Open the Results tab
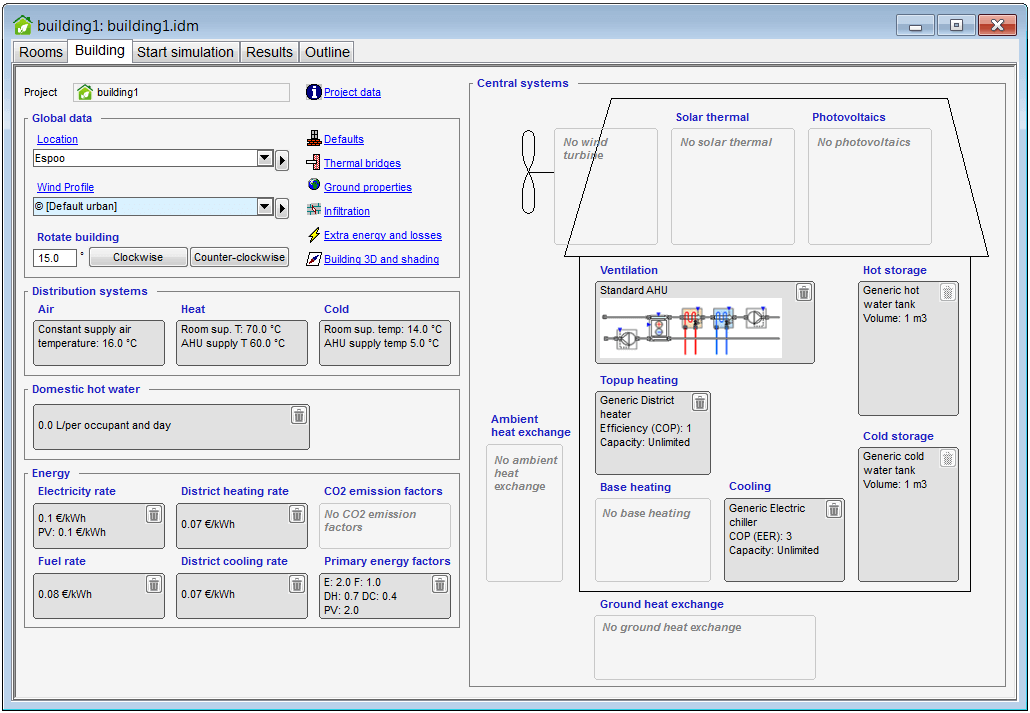 pyautogui.click(x=269, y=52)
